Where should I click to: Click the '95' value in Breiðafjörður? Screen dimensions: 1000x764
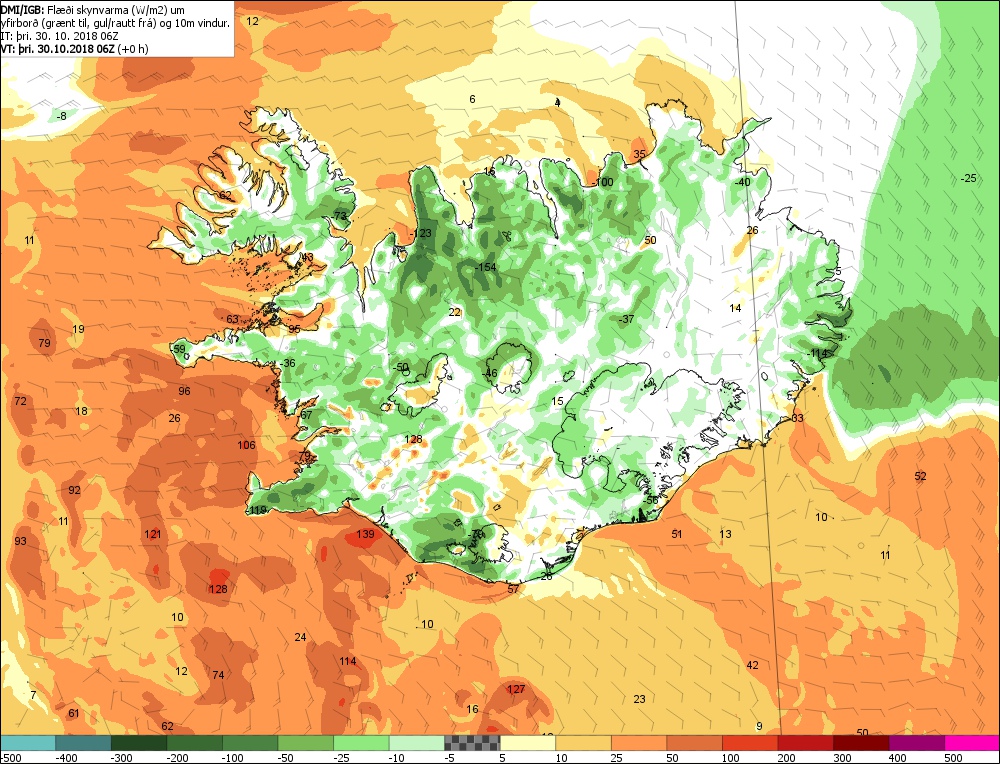pos(294,329)
